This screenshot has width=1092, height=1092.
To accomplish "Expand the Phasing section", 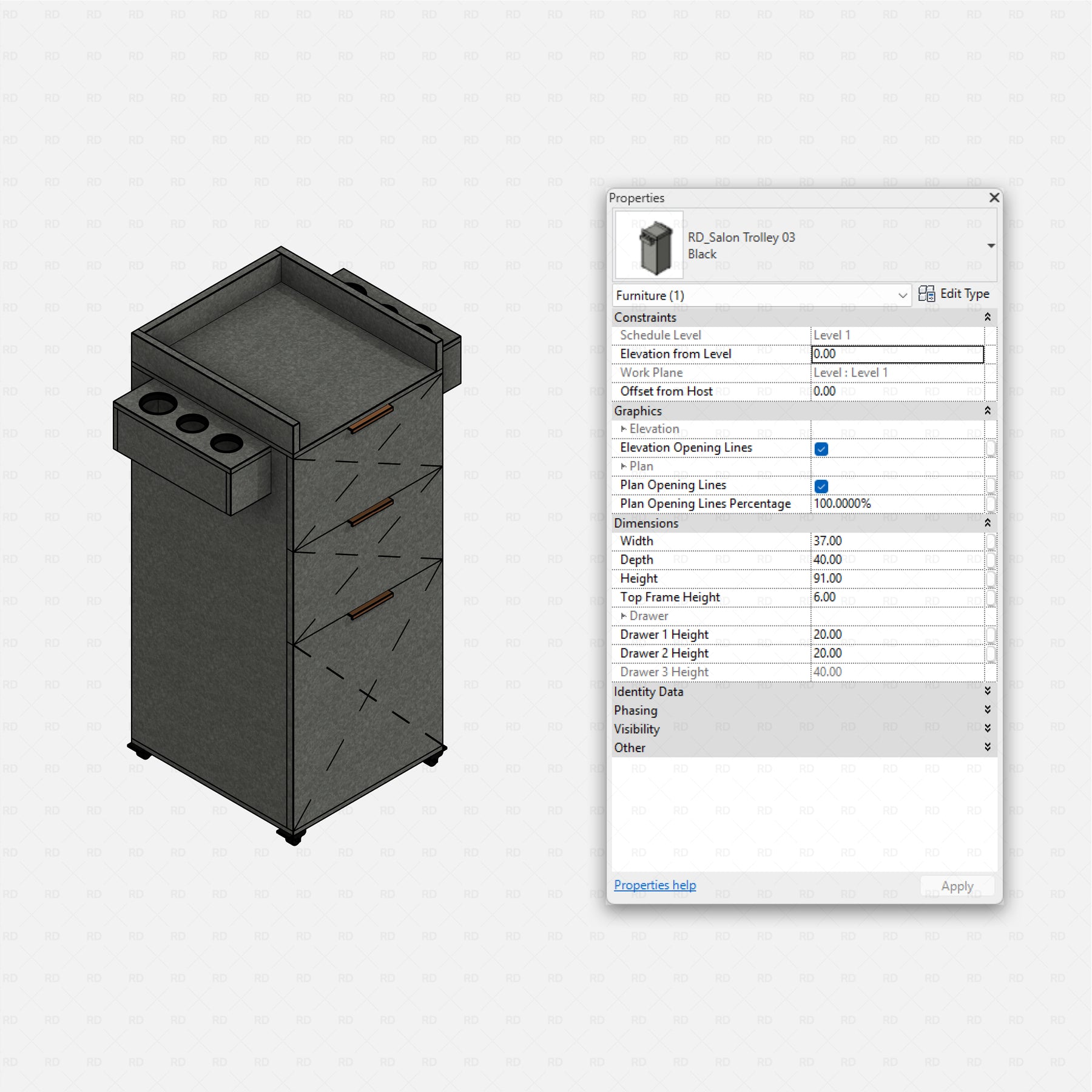I will (987, 710).
